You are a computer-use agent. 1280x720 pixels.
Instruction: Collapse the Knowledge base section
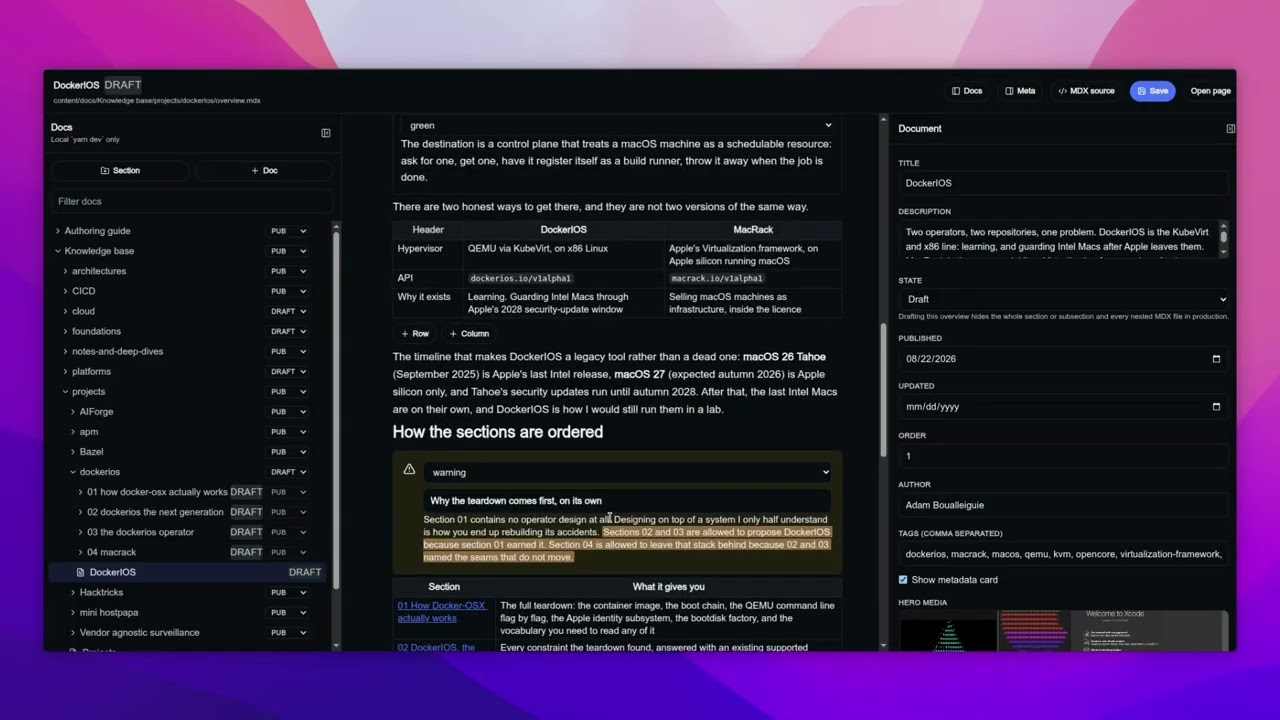pyautogui.click(x=57, y=251)
